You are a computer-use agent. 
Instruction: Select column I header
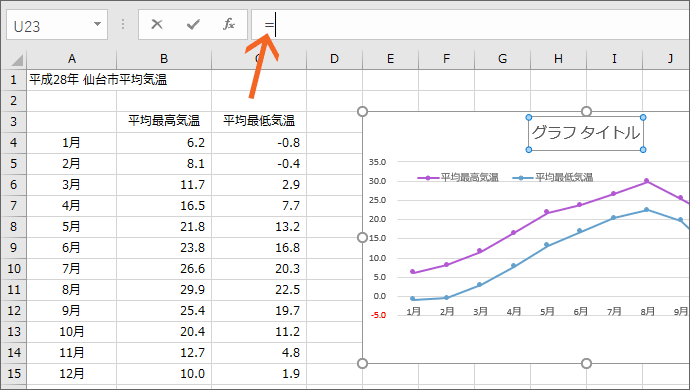pos(614,59)
